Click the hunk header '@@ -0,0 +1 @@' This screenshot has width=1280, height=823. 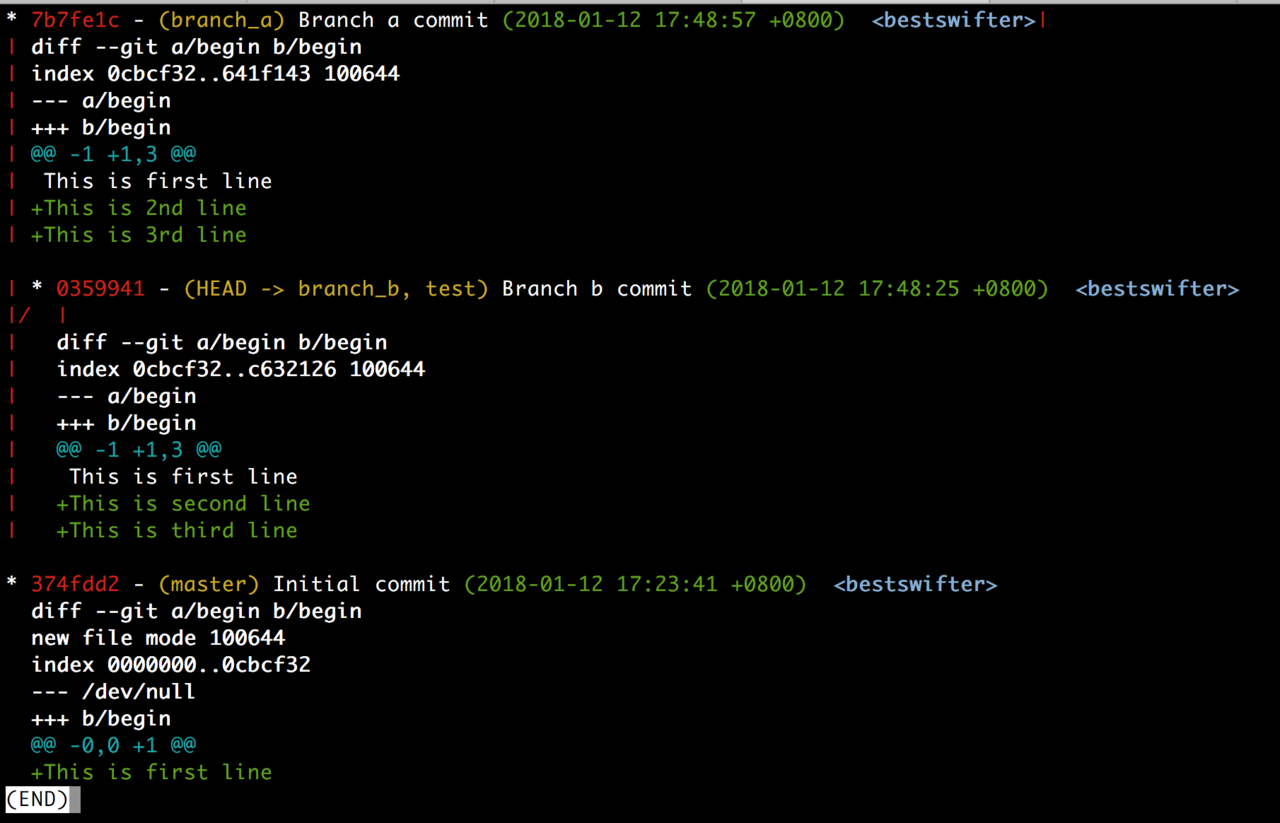point(113,745)
